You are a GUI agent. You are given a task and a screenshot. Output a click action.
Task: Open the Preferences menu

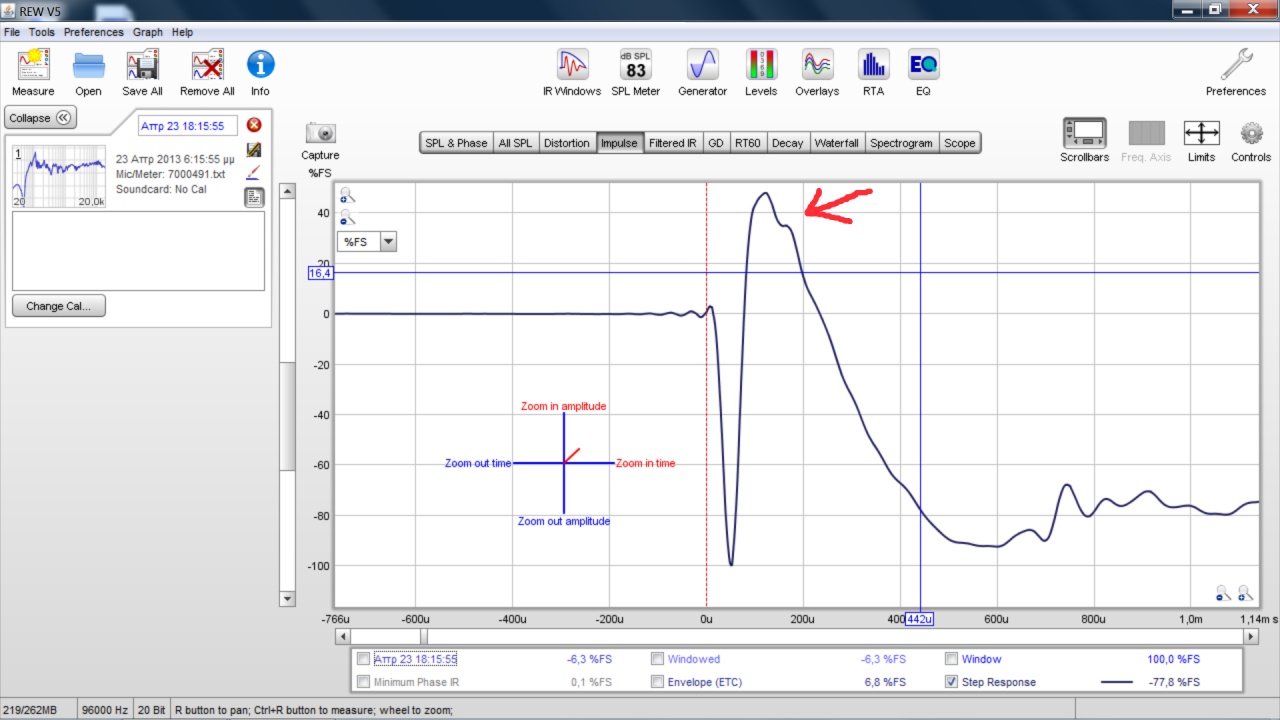[x=93, y=32]
